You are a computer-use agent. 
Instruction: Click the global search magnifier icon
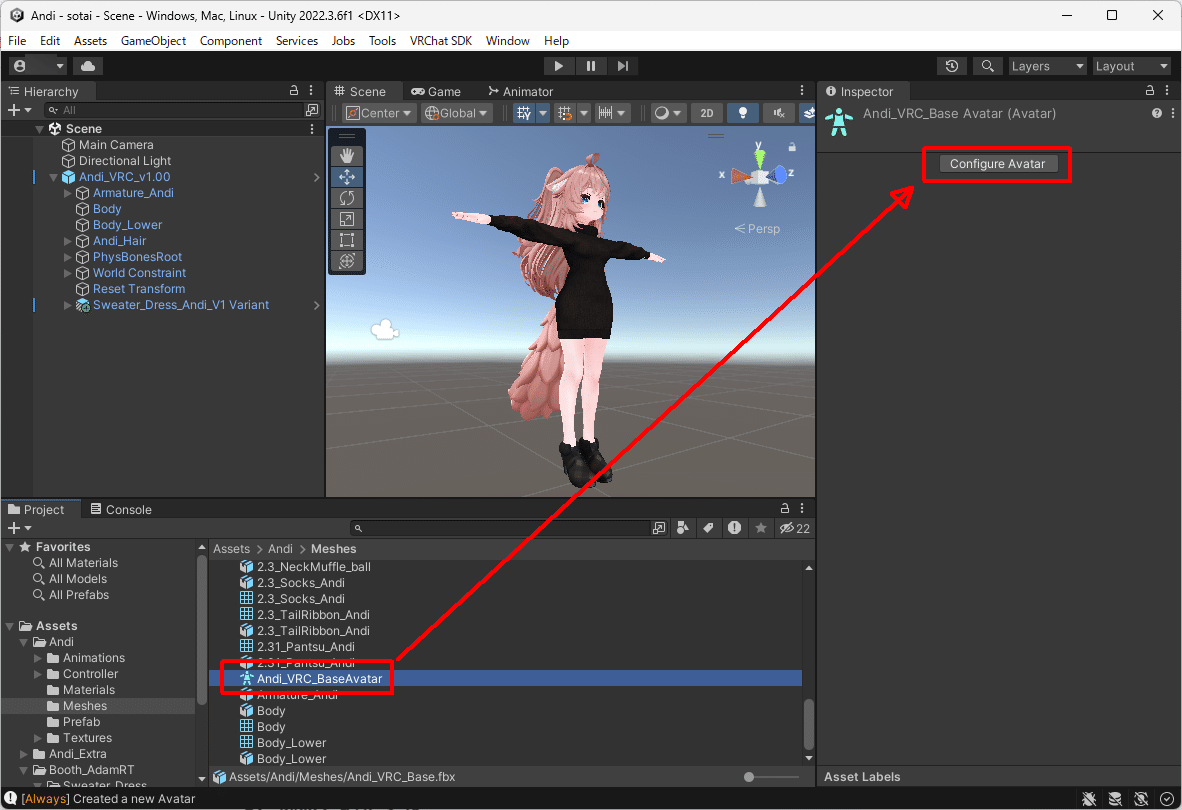tap(987, 66)
